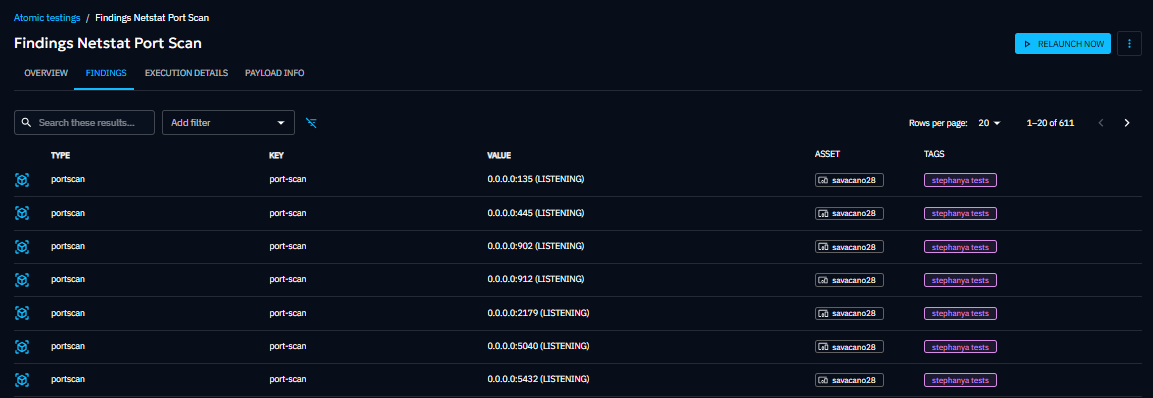Click previous page arrow in pagination
The width and height of the screenshot is (1153, 398).
pyautogui.click(x=1101, y=123)
